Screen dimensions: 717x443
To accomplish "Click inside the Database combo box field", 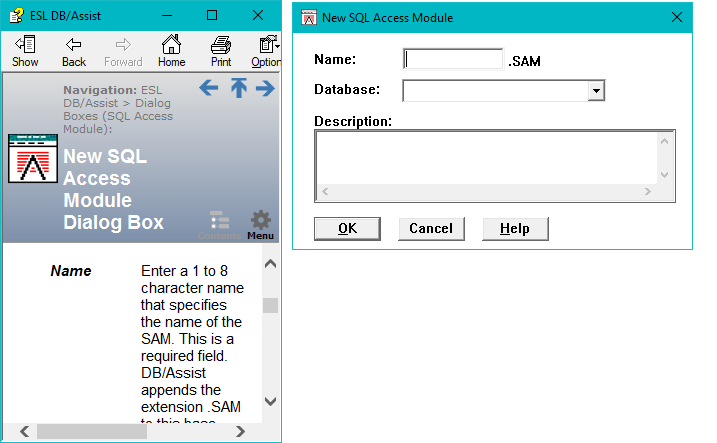I will [x=496, y=91].
